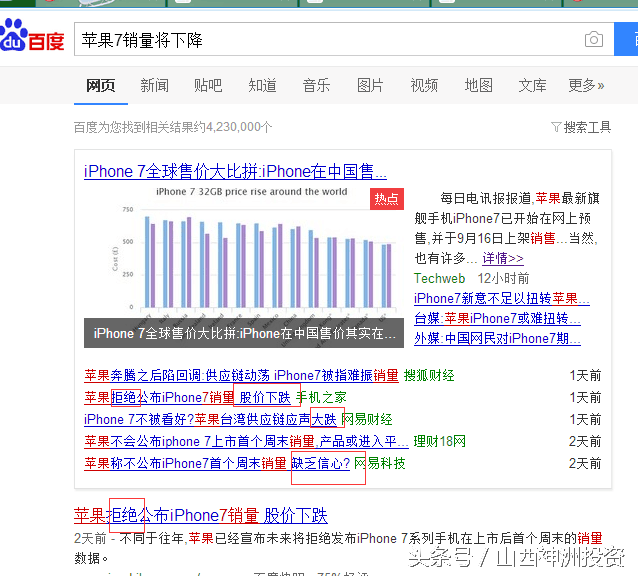The width and height of the screenshot is (638, 576).
Task: Click the search tools funnel icon
Action: (556, 127)
